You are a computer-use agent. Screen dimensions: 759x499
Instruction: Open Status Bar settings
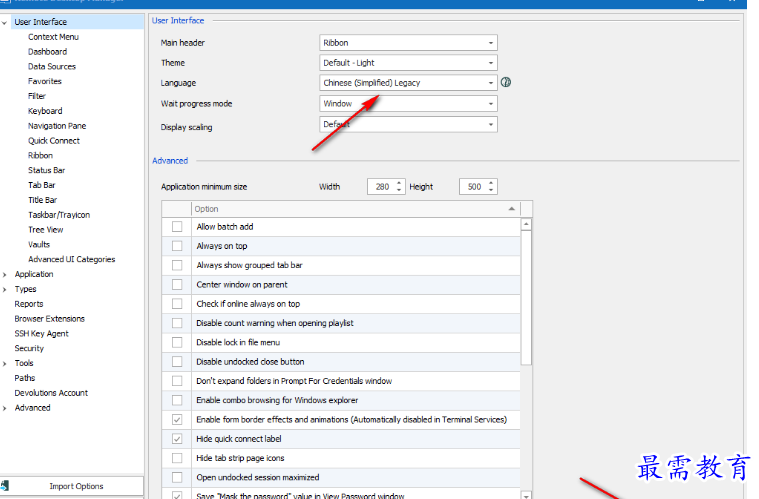click(x=46, y=170)
